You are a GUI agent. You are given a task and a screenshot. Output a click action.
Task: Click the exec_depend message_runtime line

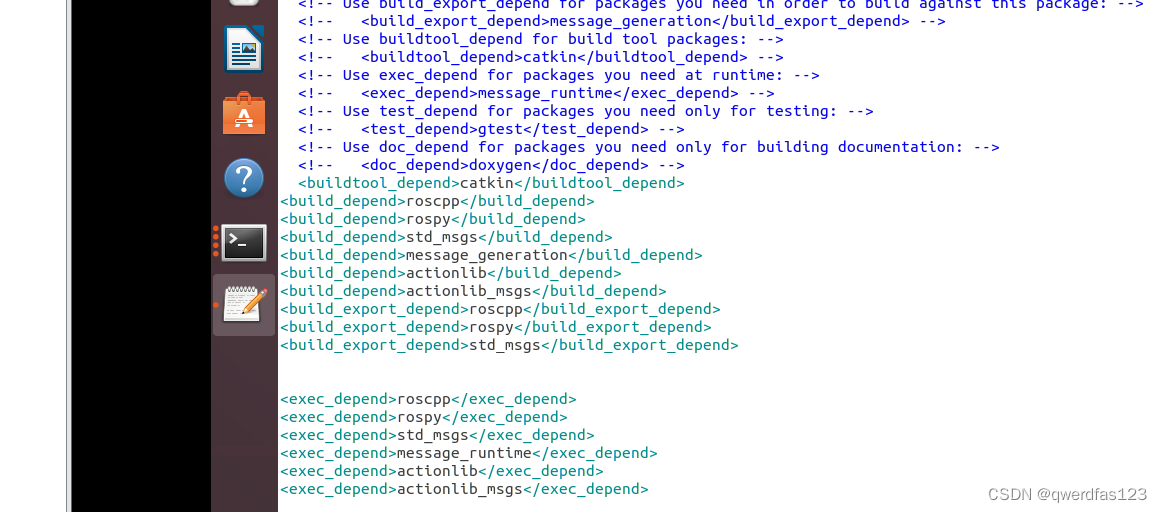click(468, 453)
